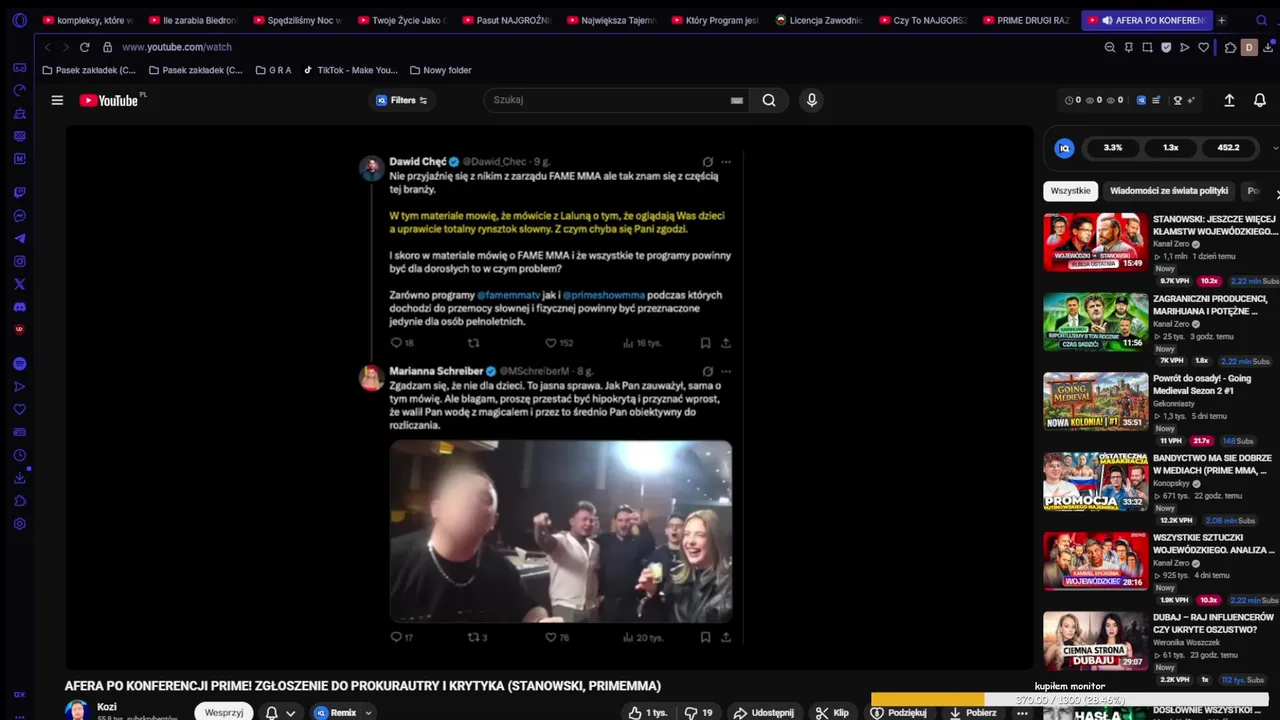Expand the vidIQ stats panel chevron

point(1275,148)
